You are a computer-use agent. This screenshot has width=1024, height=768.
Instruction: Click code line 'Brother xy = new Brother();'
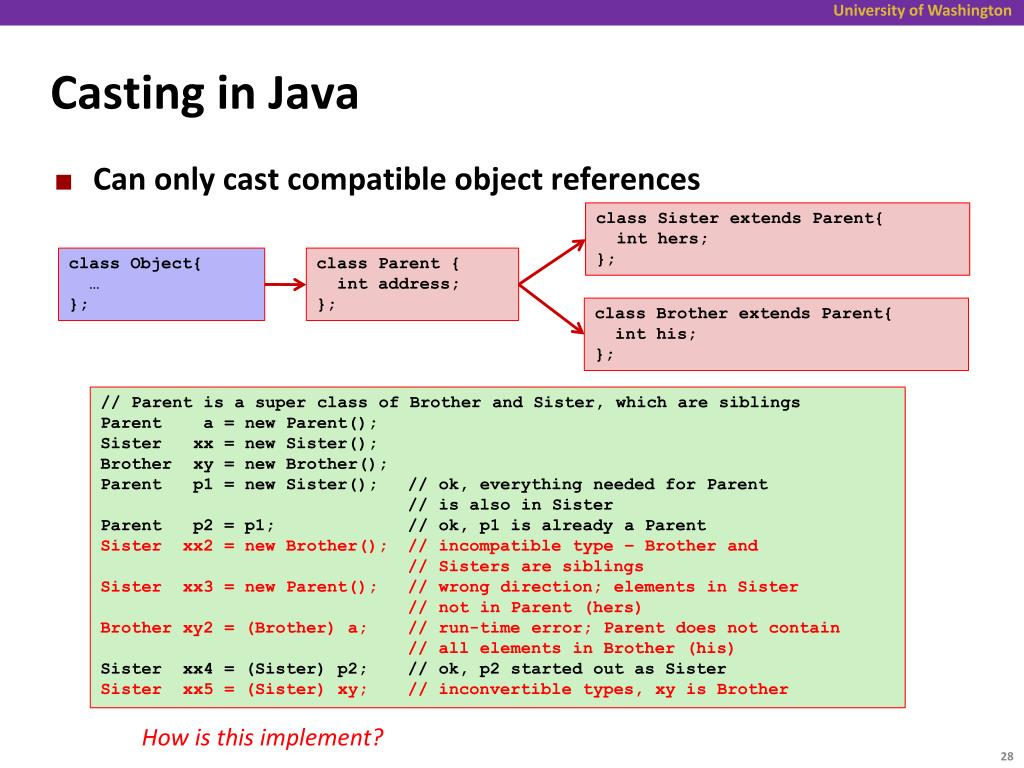click(244, 464)
